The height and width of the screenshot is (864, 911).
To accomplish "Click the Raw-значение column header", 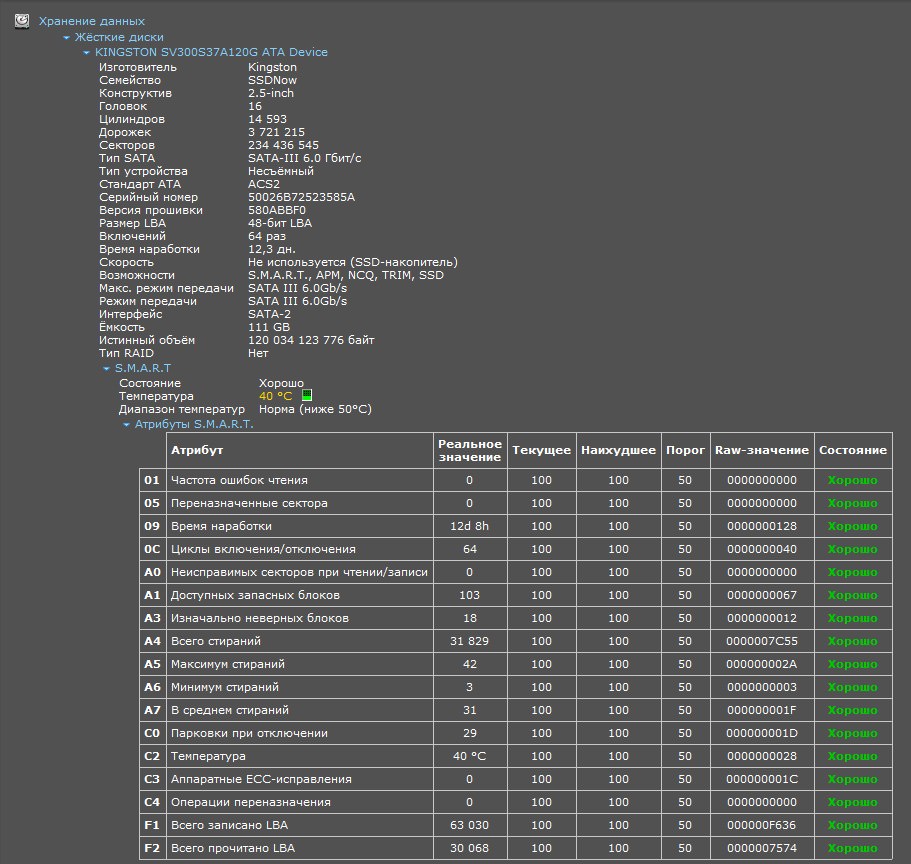I will [762, 450].
